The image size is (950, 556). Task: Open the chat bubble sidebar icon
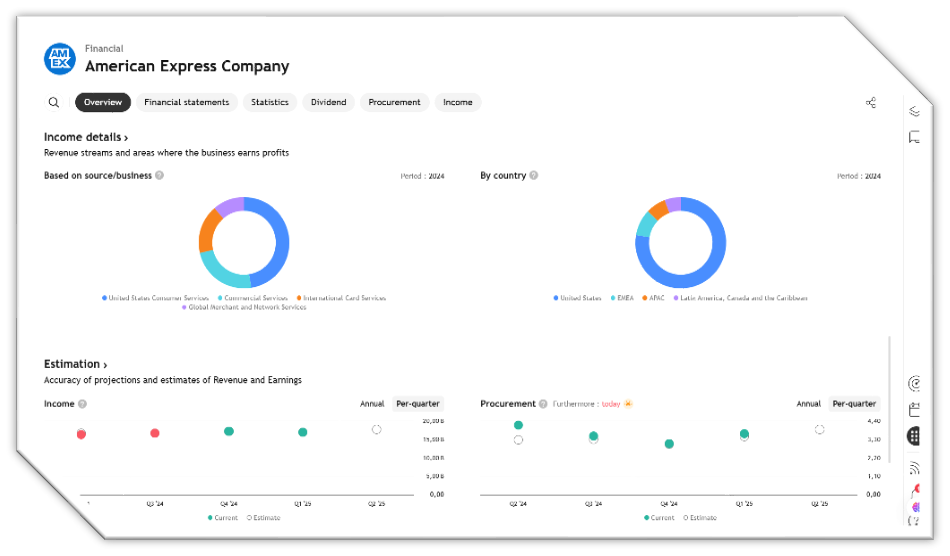pyautogui.click(x=914, y=137)
